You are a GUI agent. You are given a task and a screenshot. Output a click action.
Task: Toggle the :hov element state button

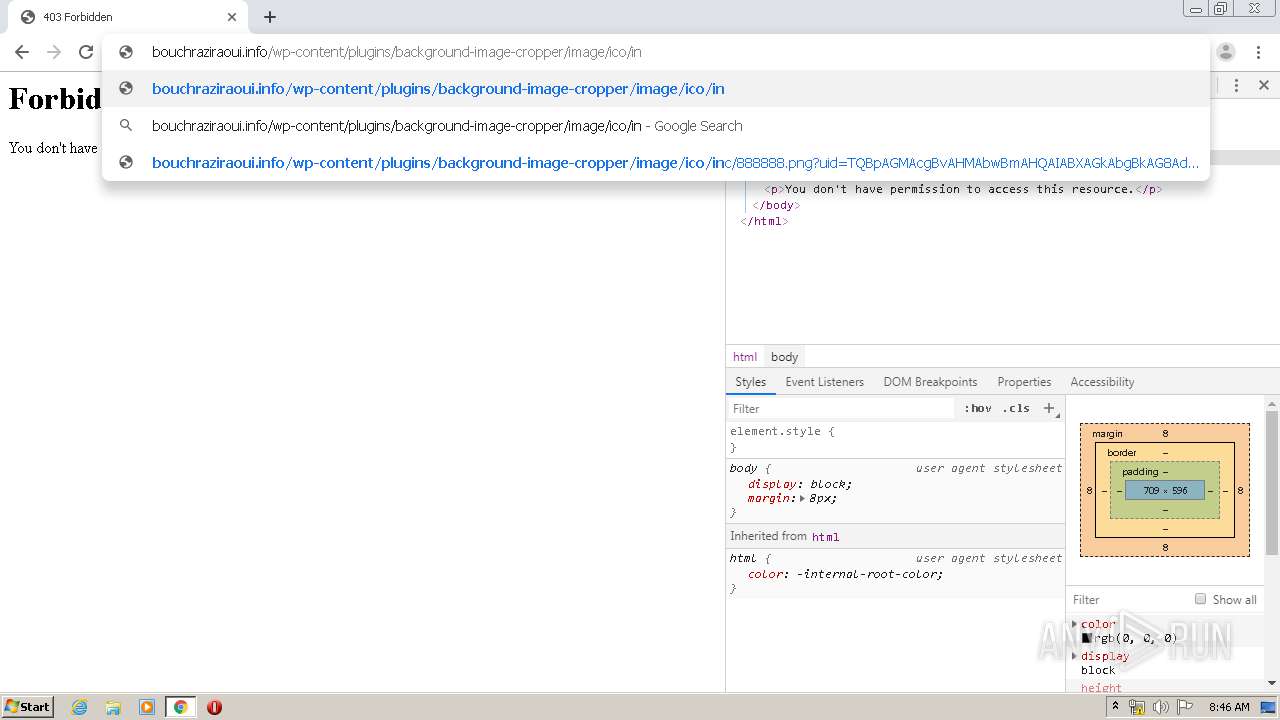point(977,409)
